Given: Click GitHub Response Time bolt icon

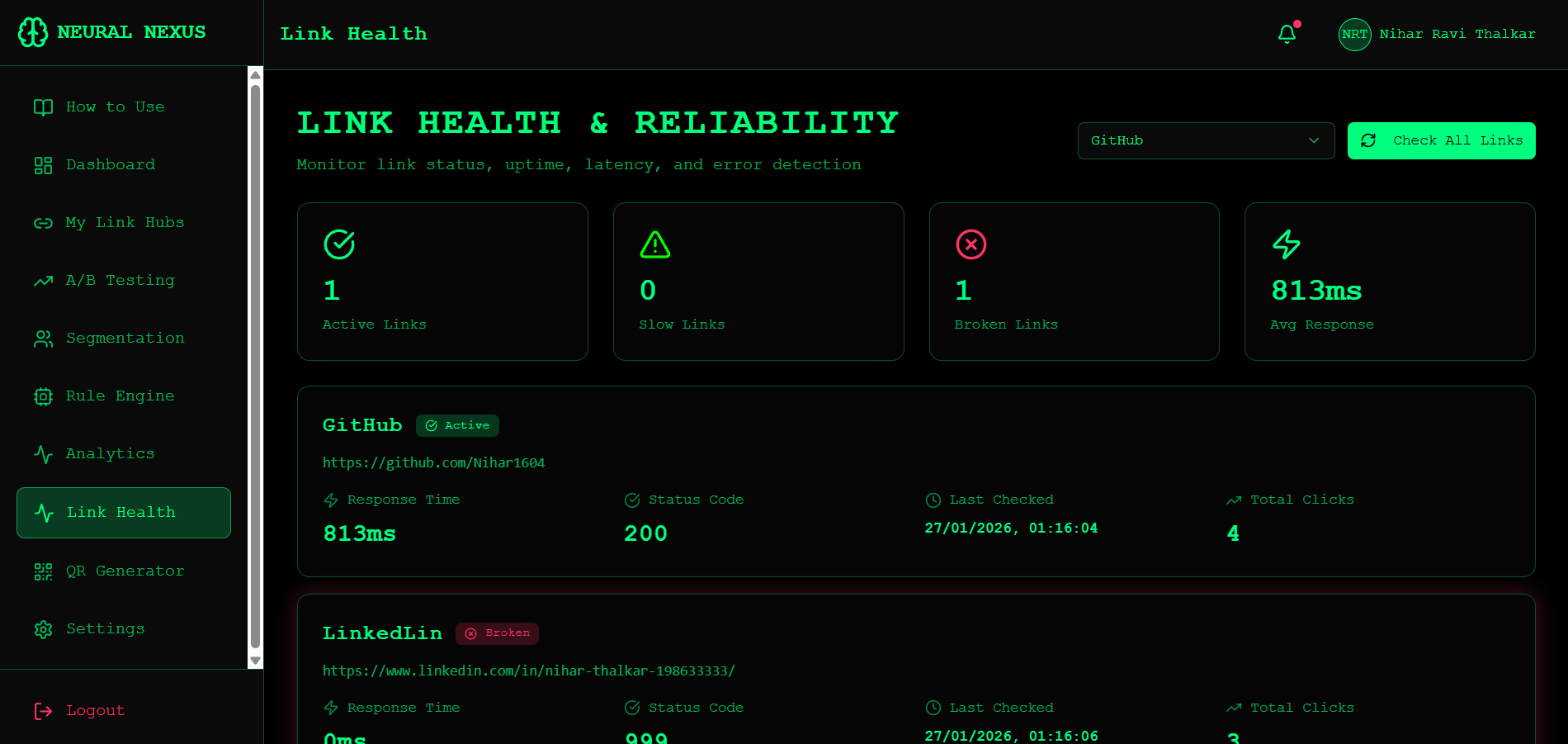Looking at the screenshot, I should click(x=331, y=500).
